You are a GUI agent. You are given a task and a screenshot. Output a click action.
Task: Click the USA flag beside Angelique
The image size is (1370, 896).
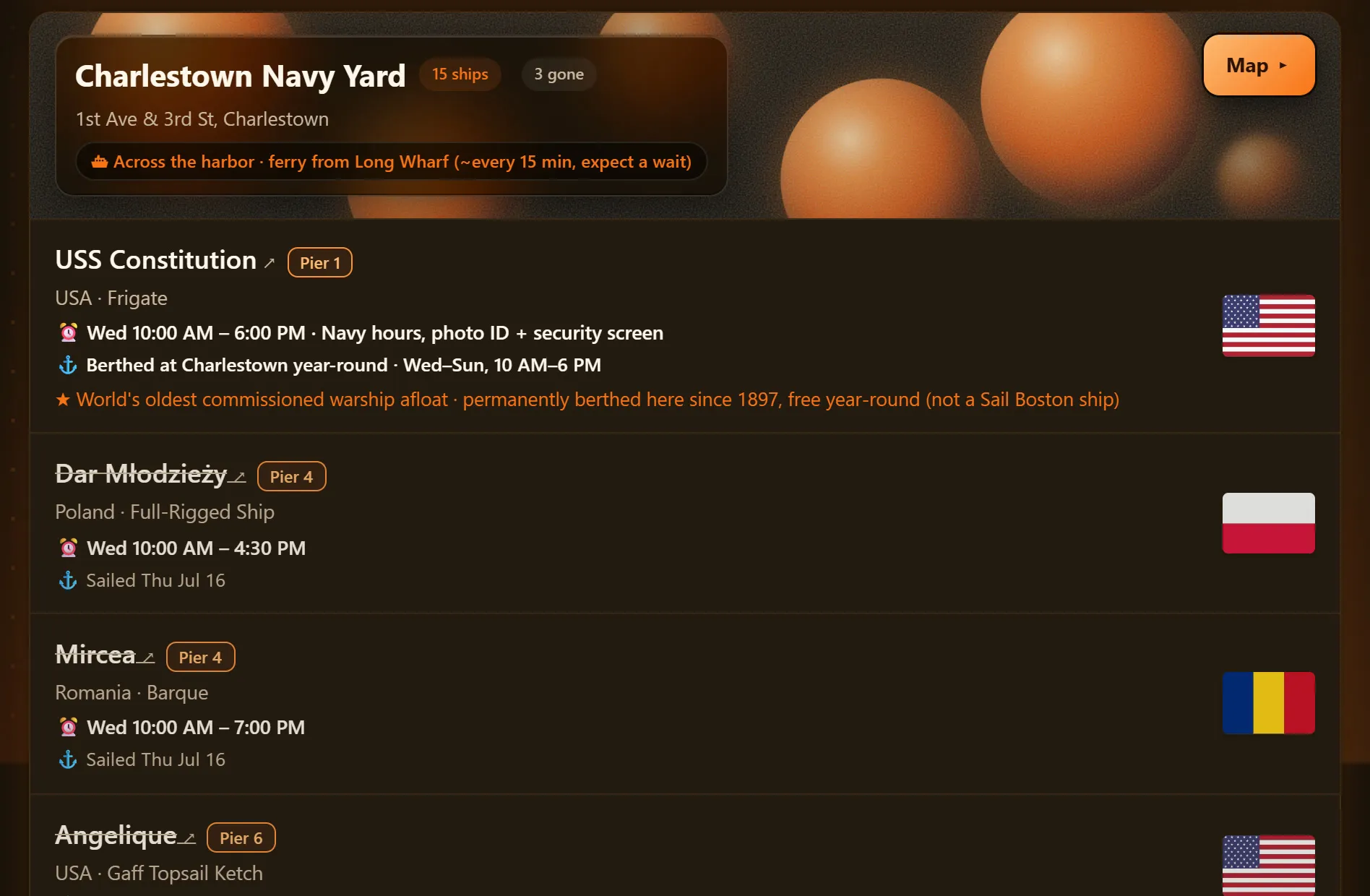tap(1268, 865)
